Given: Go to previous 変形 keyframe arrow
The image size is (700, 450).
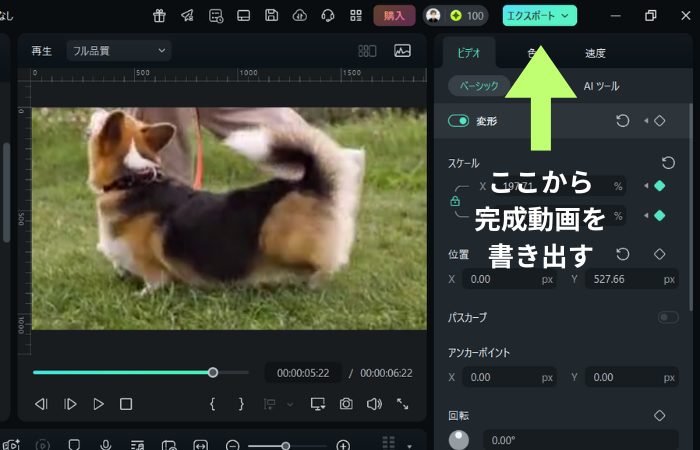Looking at the screenshot, I should pos(646,121).
